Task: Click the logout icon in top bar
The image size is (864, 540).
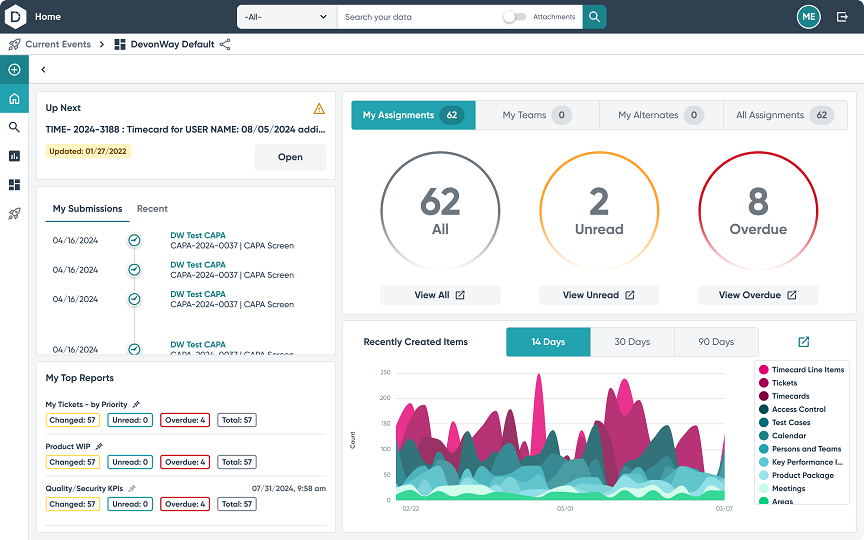Action: 842,17
